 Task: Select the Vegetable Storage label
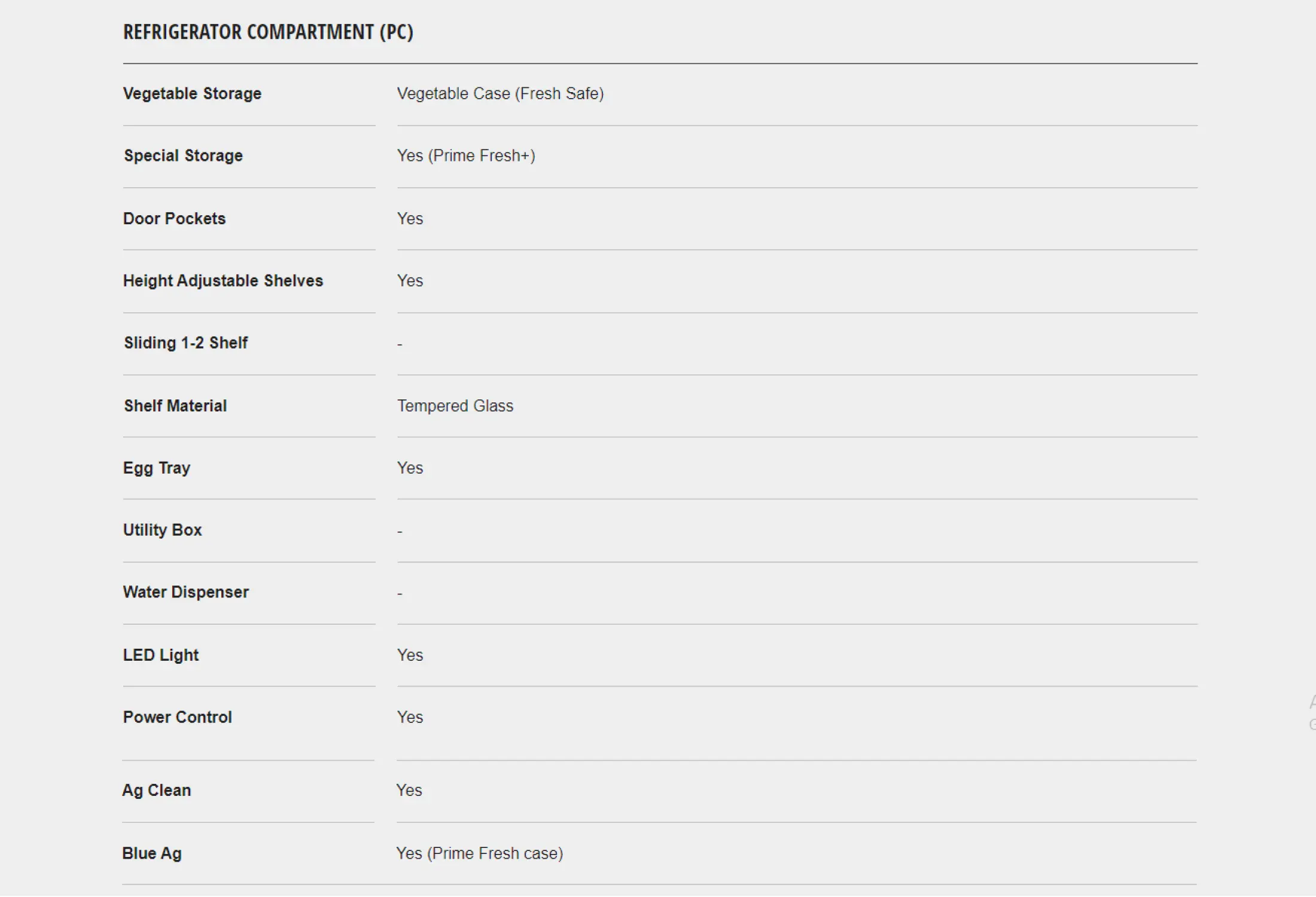192,94
